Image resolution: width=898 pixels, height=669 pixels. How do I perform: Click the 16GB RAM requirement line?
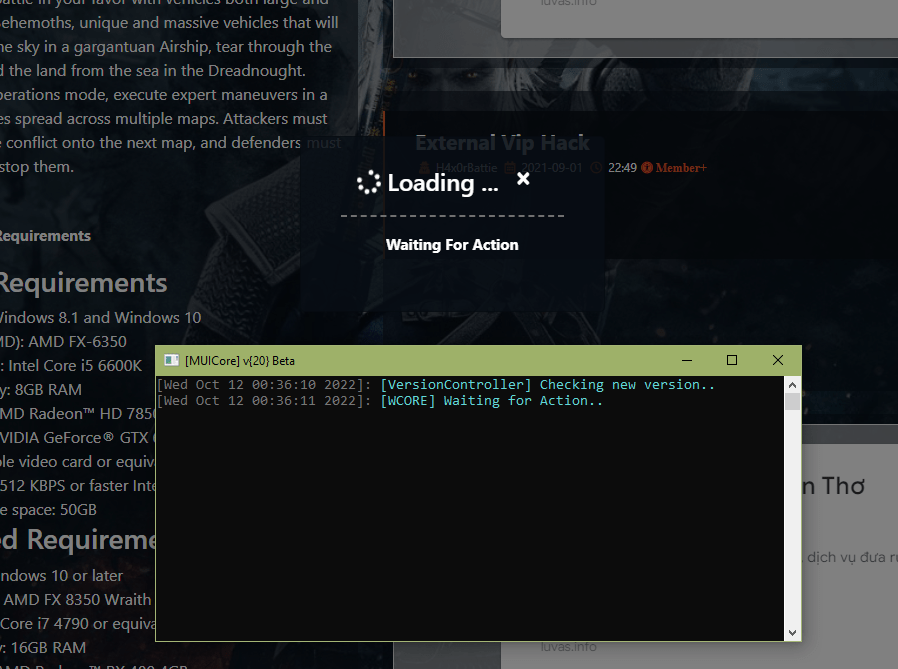tap(43, 648)
